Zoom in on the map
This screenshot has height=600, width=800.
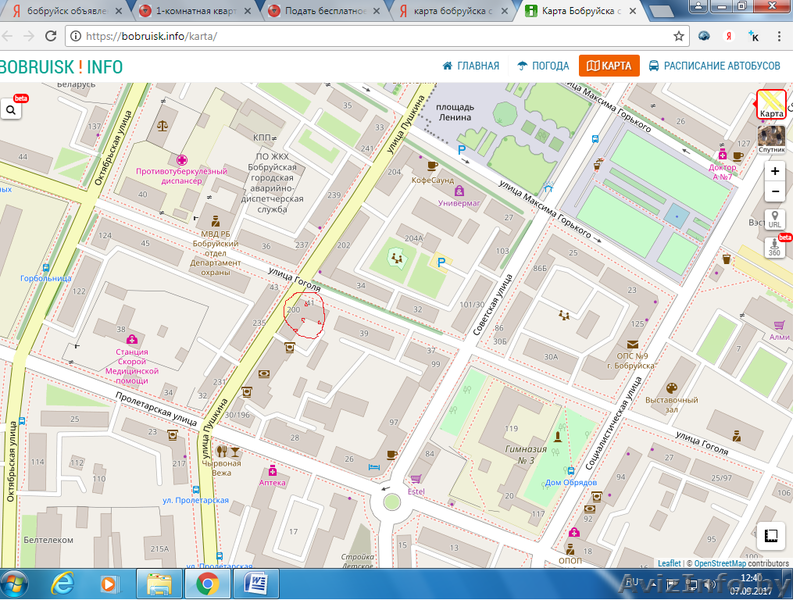coord(775,171)
